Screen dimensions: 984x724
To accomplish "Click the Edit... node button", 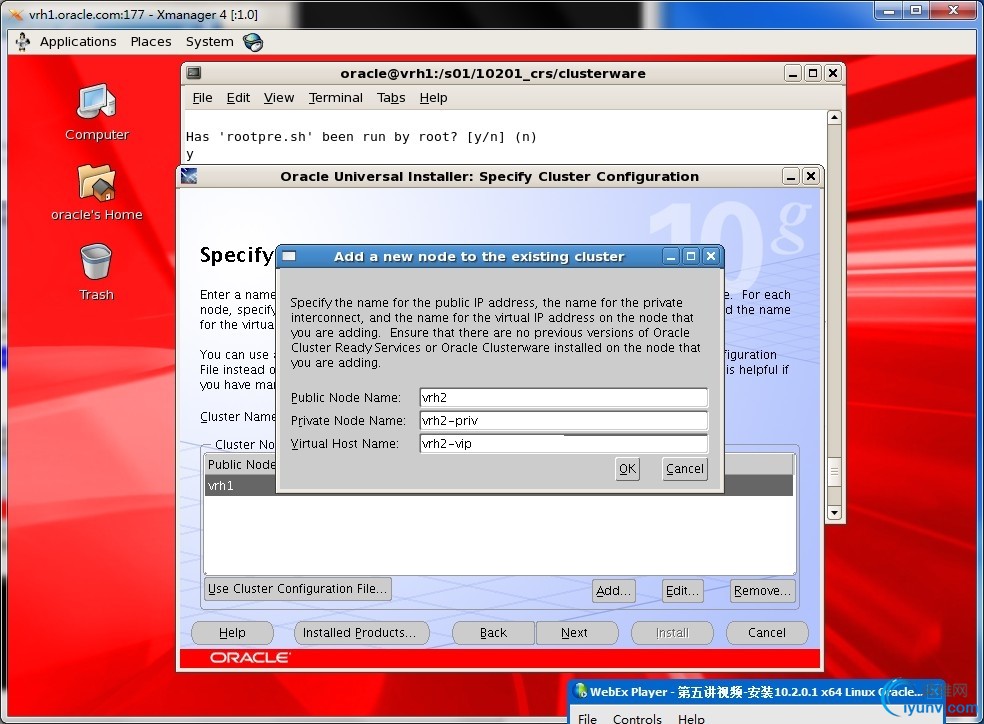I will point(682,590).
